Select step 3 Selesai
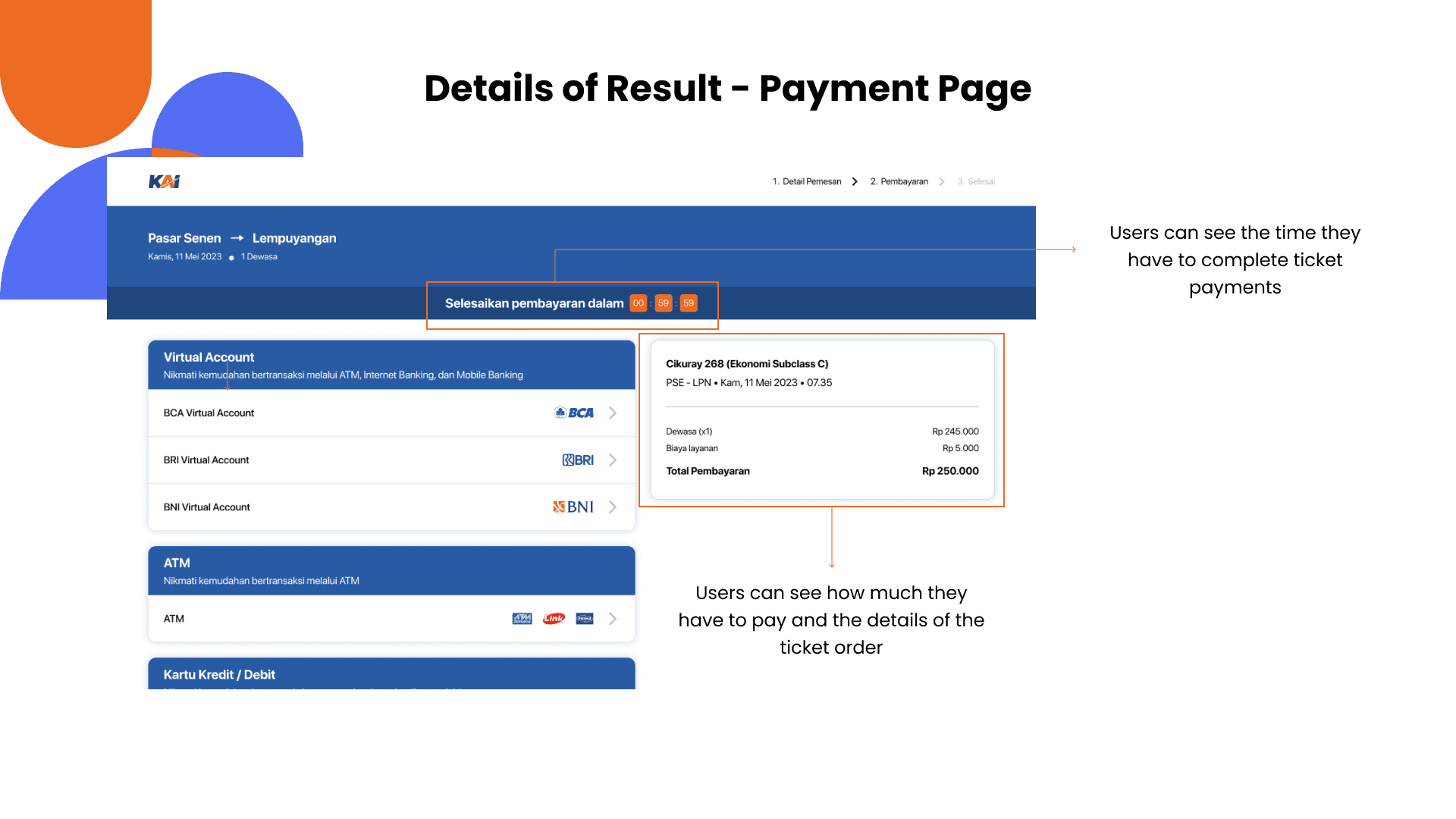The width and height of the screenshot is (1456, 819). click(976, 181)
